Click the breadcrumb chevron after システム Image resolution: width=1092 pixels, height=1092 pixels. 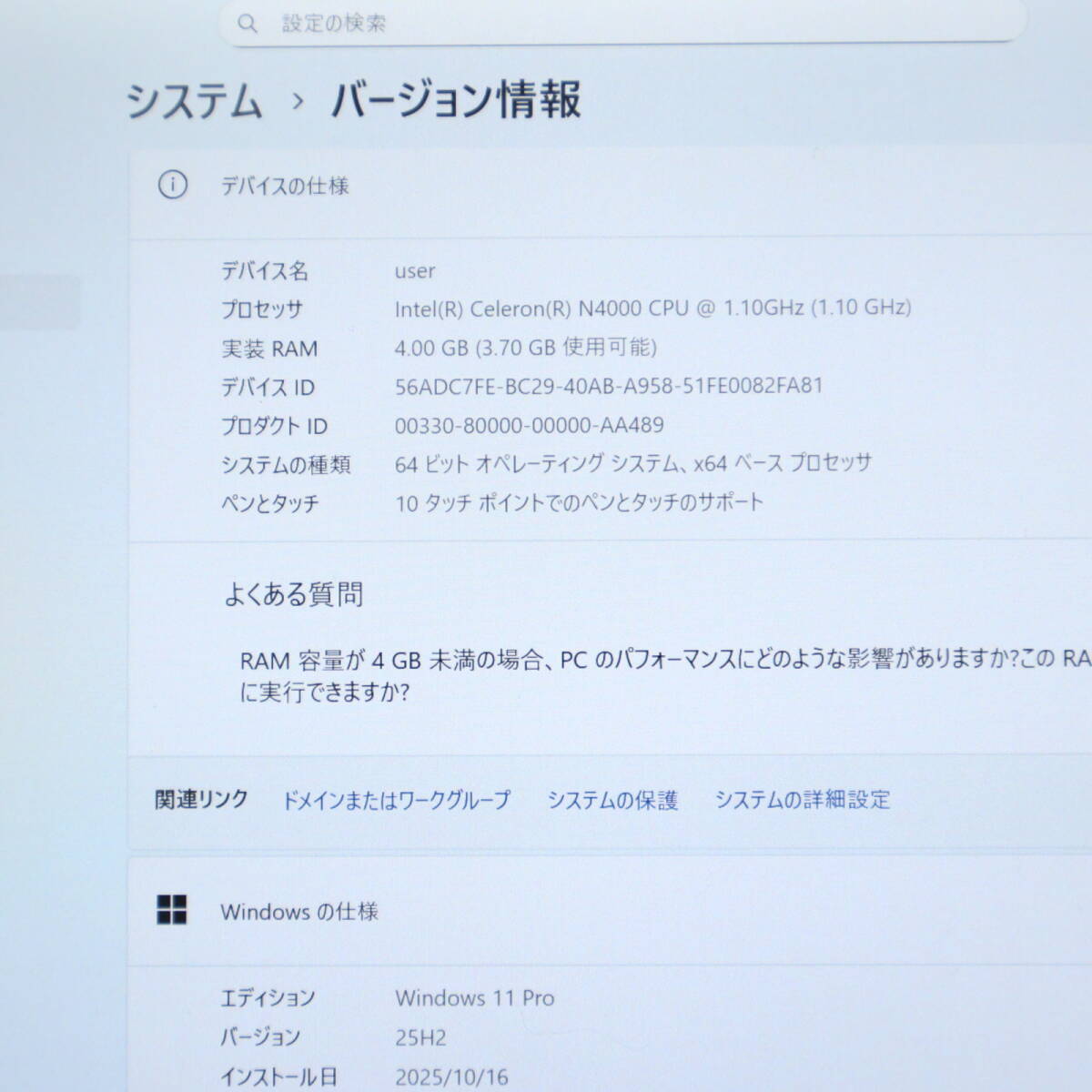coord(294,104)
